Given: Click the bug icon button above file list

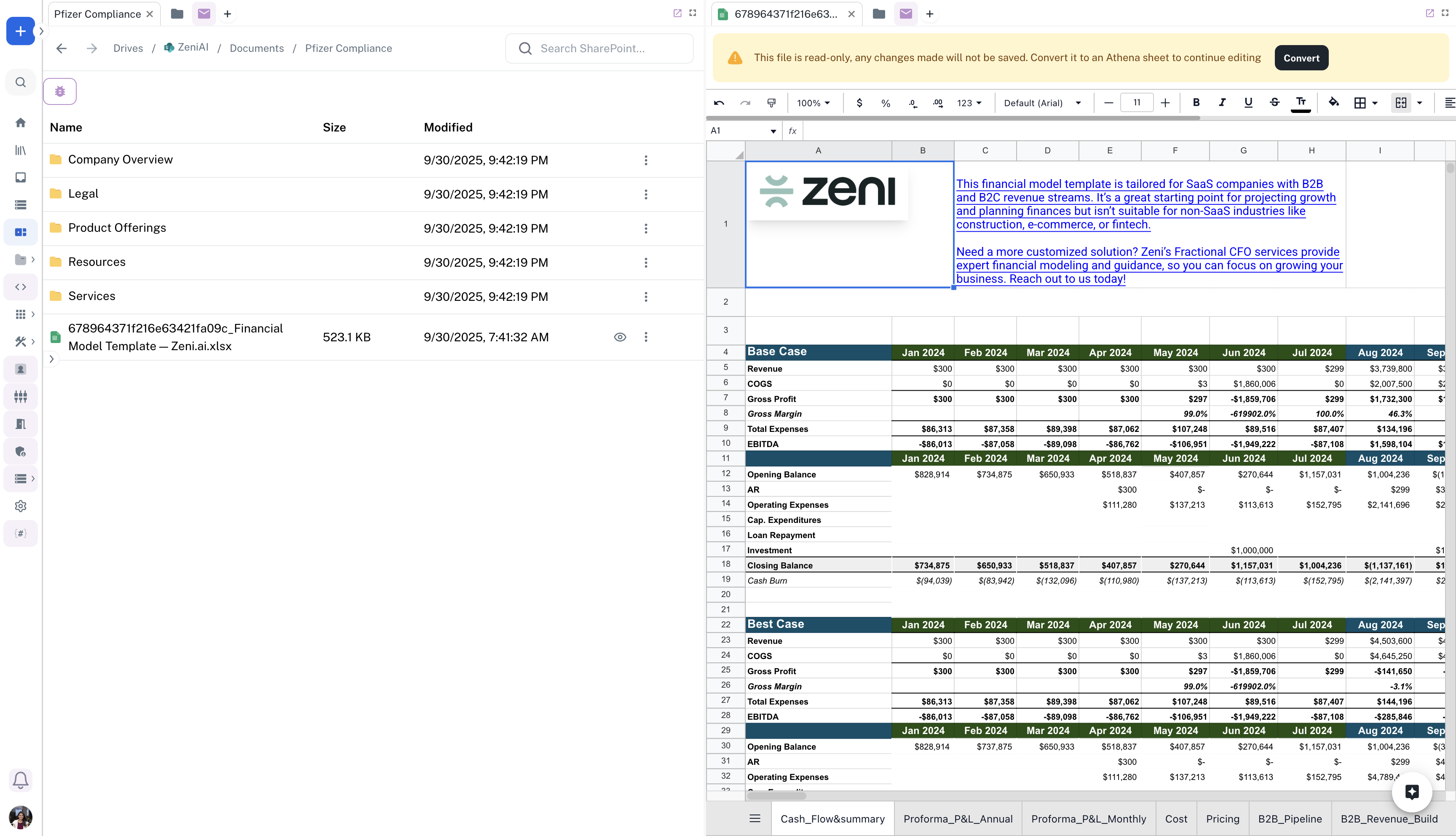Looking at the screenshot, I should coord(60,91).
